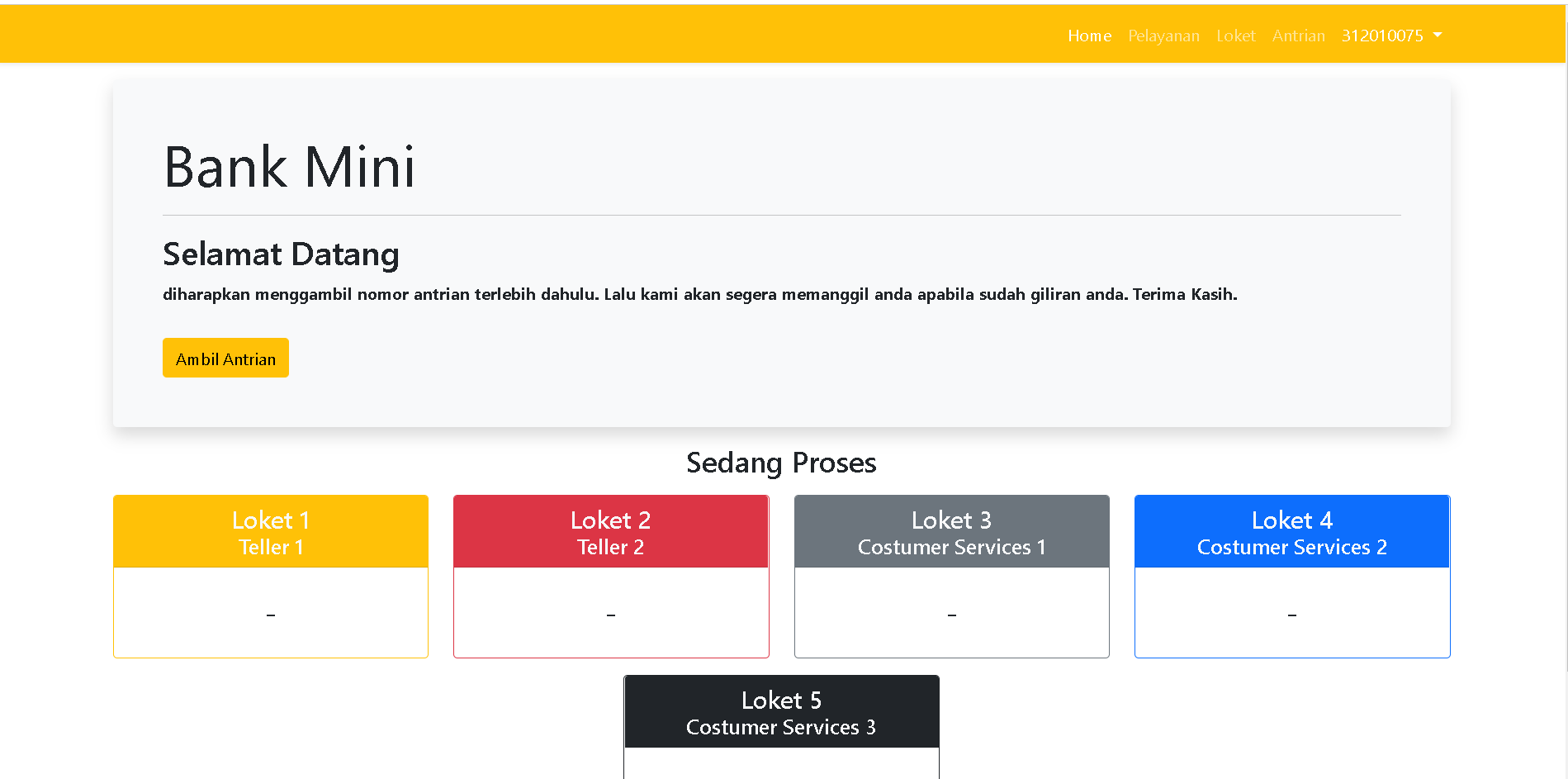Open the Pelayanan menu item

[x=1163, y=36]
